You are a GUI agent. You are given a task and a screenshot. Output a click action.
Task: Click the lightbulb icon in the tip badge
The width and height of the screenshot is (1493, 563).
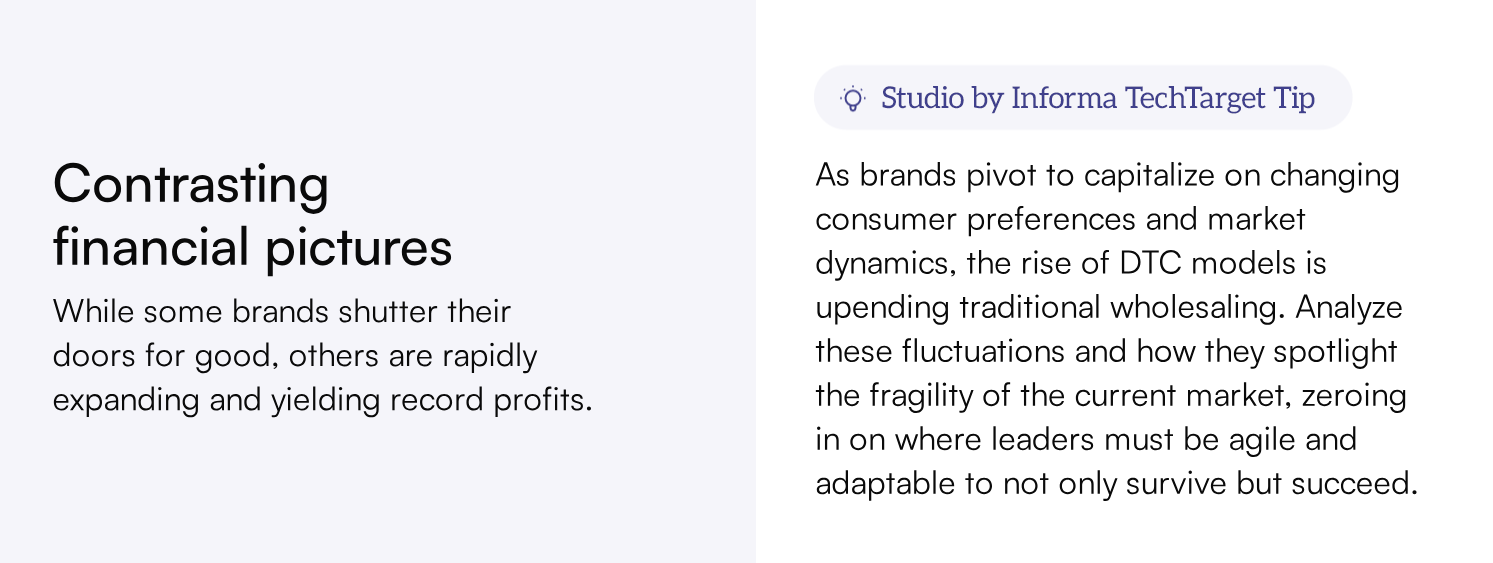tap(852, 98)
